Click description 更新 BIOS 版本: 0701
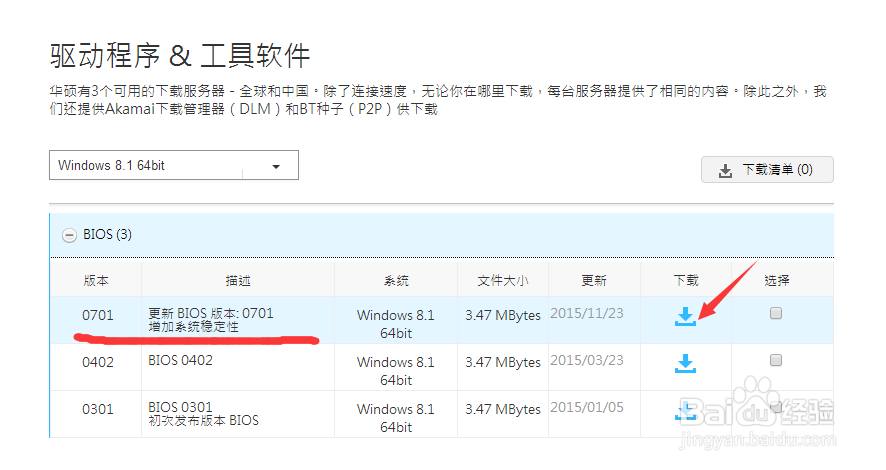 pyautogui.click(x=211, y=313)
